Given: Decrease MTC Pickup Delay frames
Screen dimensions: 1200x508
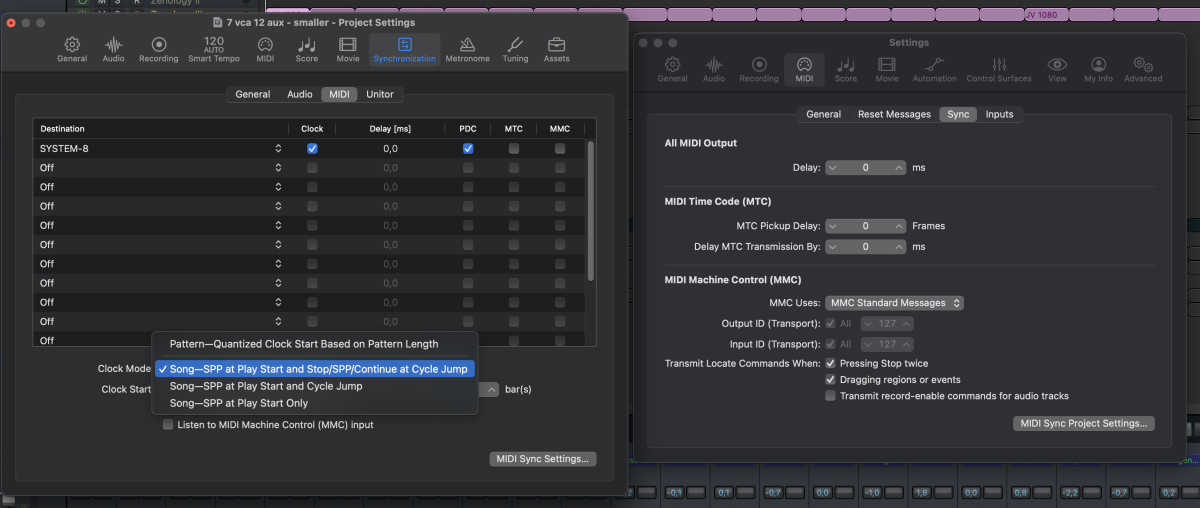Looking at the screenshot, I should coord(833,226).
